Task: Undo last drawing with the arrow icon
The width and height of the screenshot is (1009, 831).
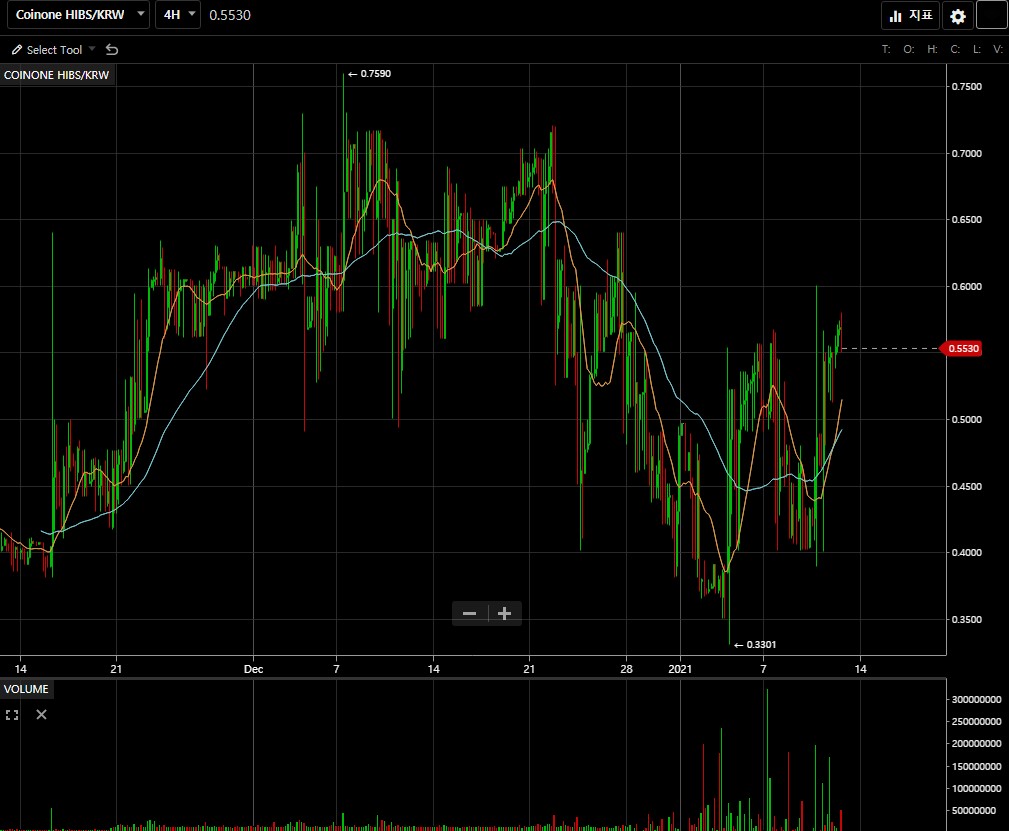Action: click(x=112, y=50)
